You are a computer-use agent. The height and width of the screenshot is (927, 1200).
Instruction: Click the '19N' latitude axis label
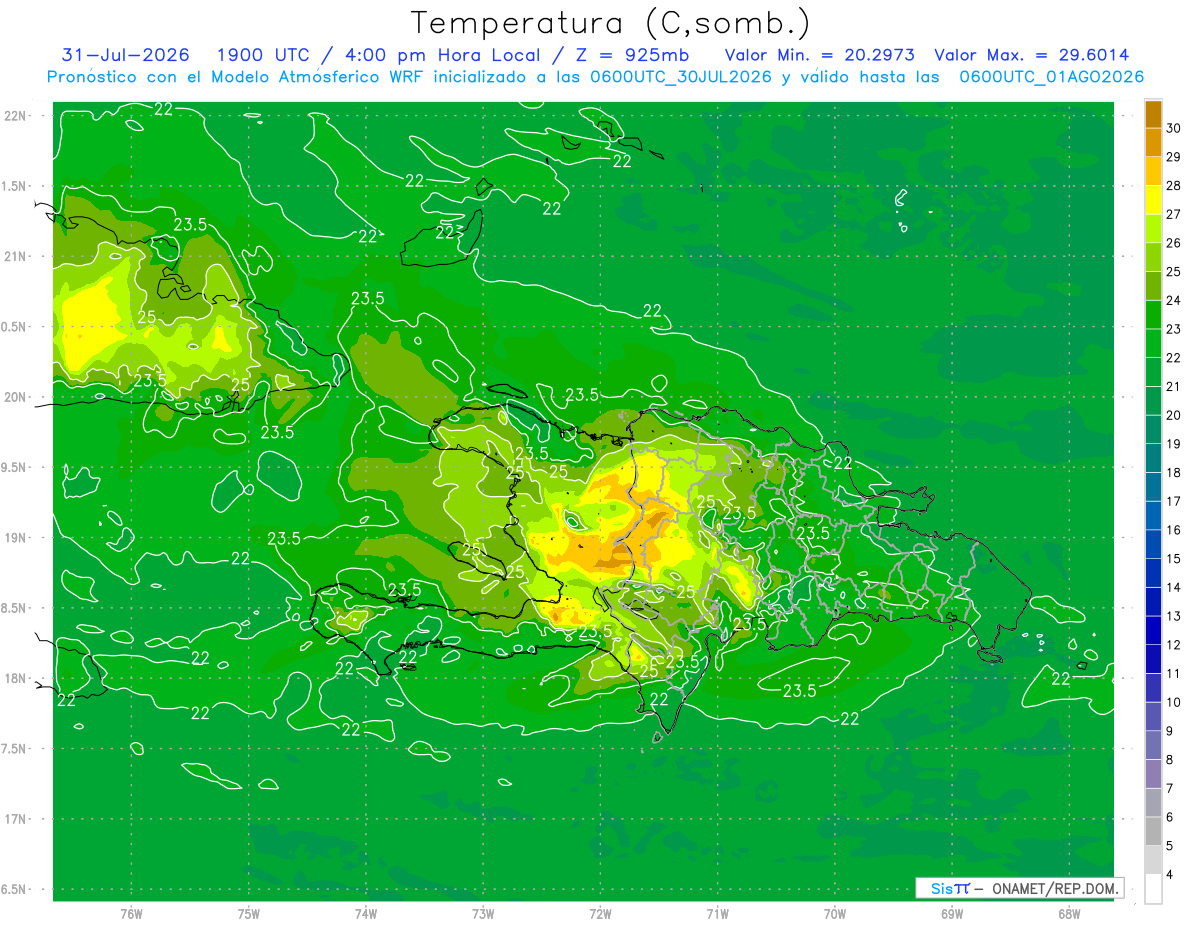(x=16, y=537)
